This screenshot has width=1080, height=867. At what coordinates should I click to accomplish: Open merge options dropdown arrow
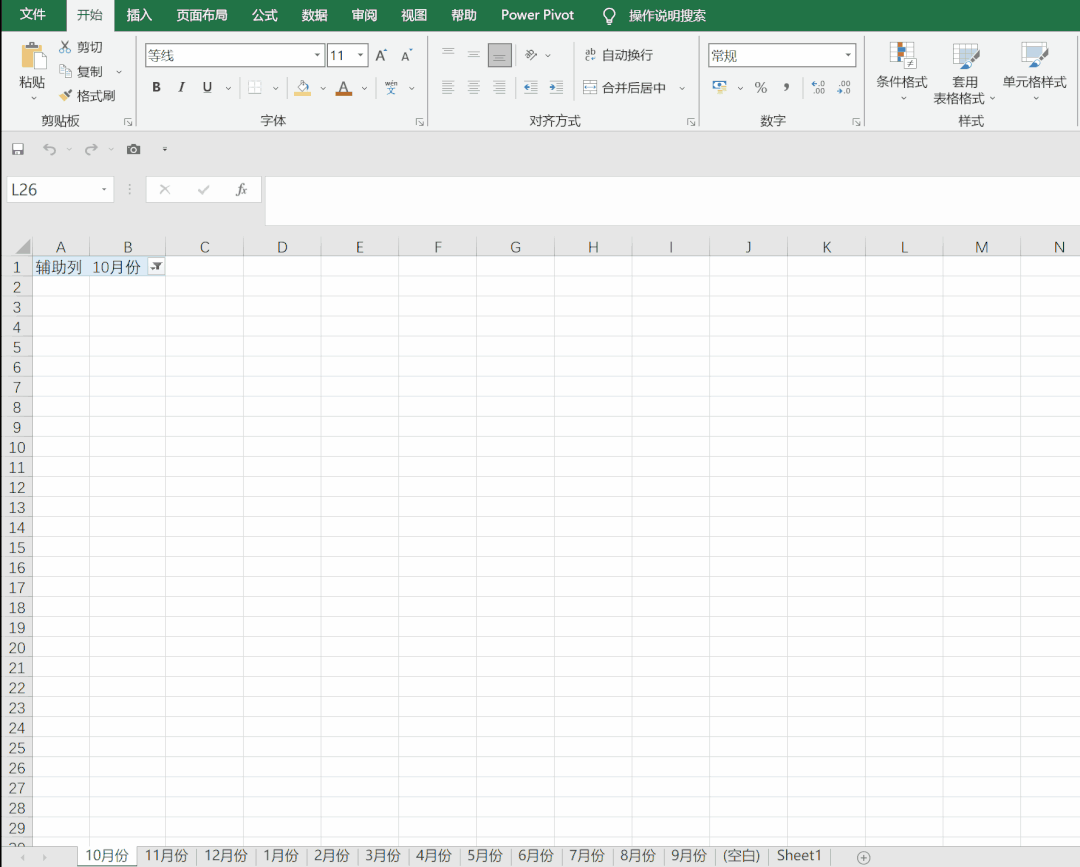pos(682,88)
